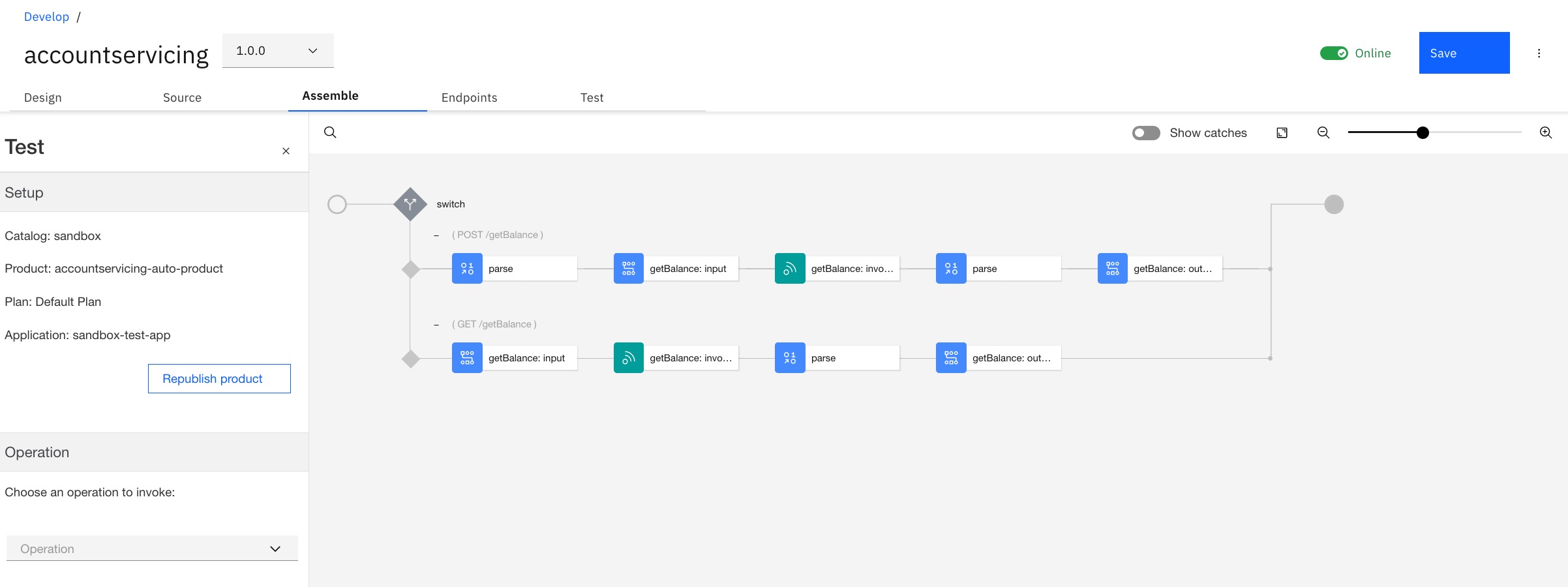This screenshot has width=1568, height=587.
Task: Click the Republish product button
Action: 219,379
